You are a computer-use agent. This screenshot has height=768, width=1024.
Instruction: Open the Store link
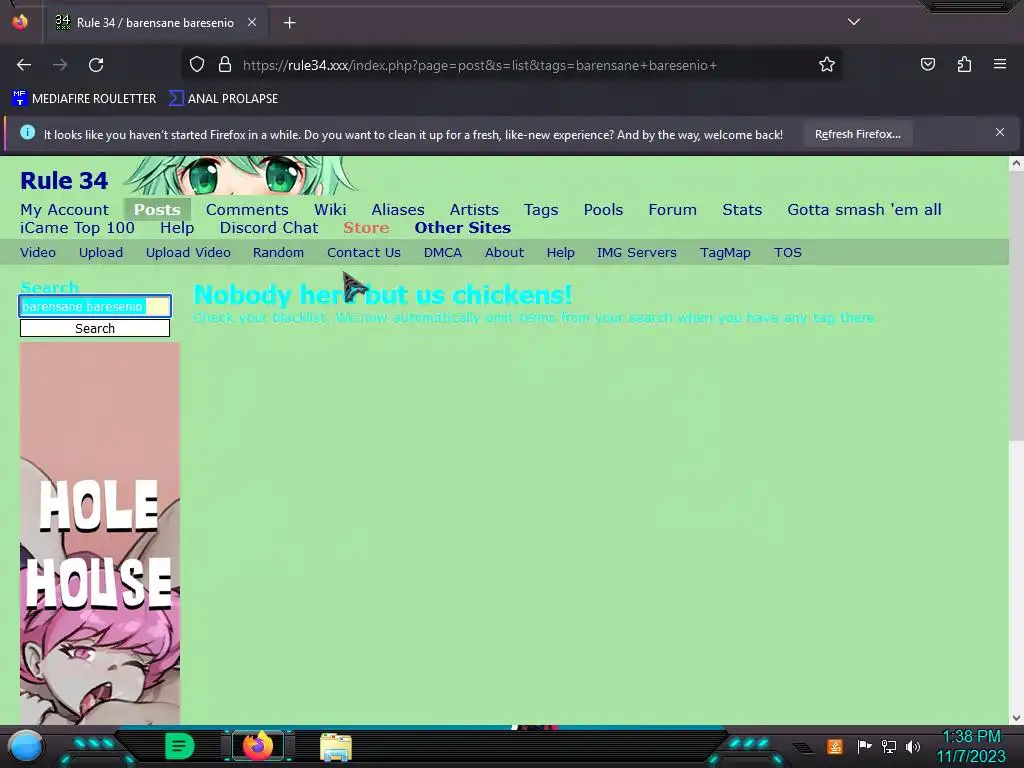click(366, 228)
